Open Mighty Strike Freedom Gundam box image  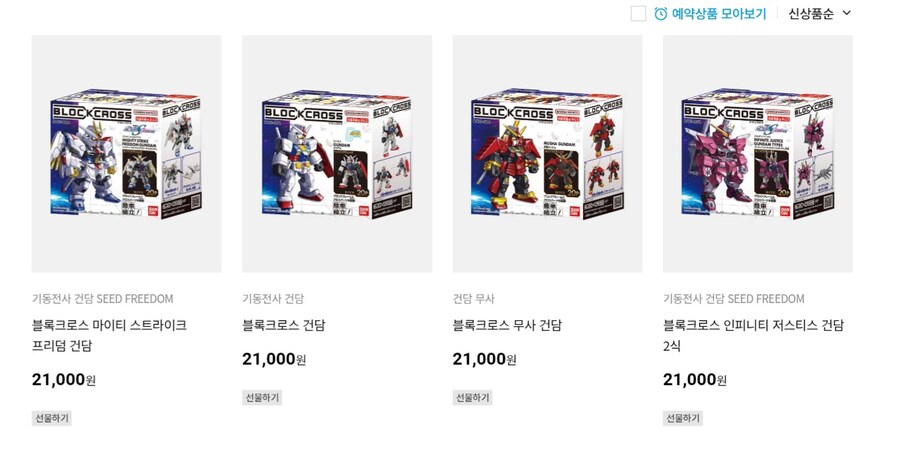tap(126, 154)
